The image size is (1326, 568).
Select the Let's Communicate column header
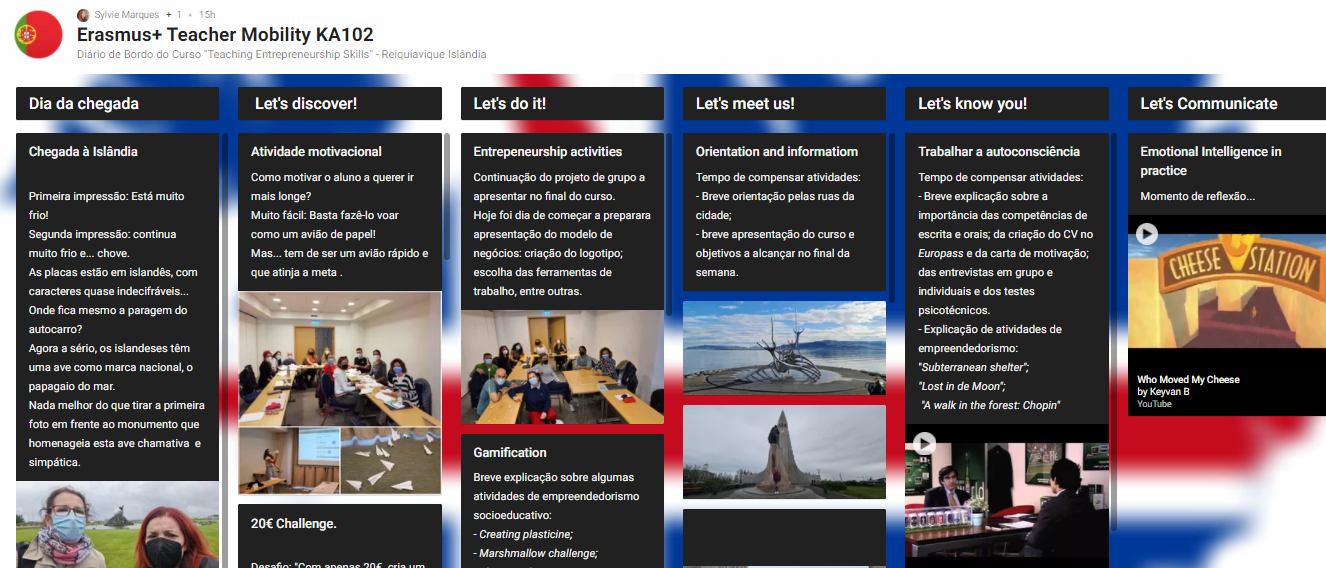click(1227, 103)
